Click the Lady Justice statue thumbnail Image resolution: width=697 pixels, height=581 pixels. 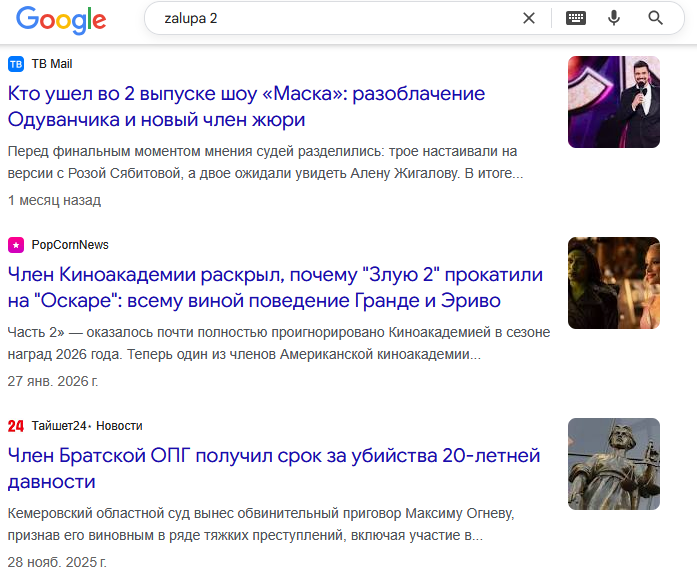[614, 464]
